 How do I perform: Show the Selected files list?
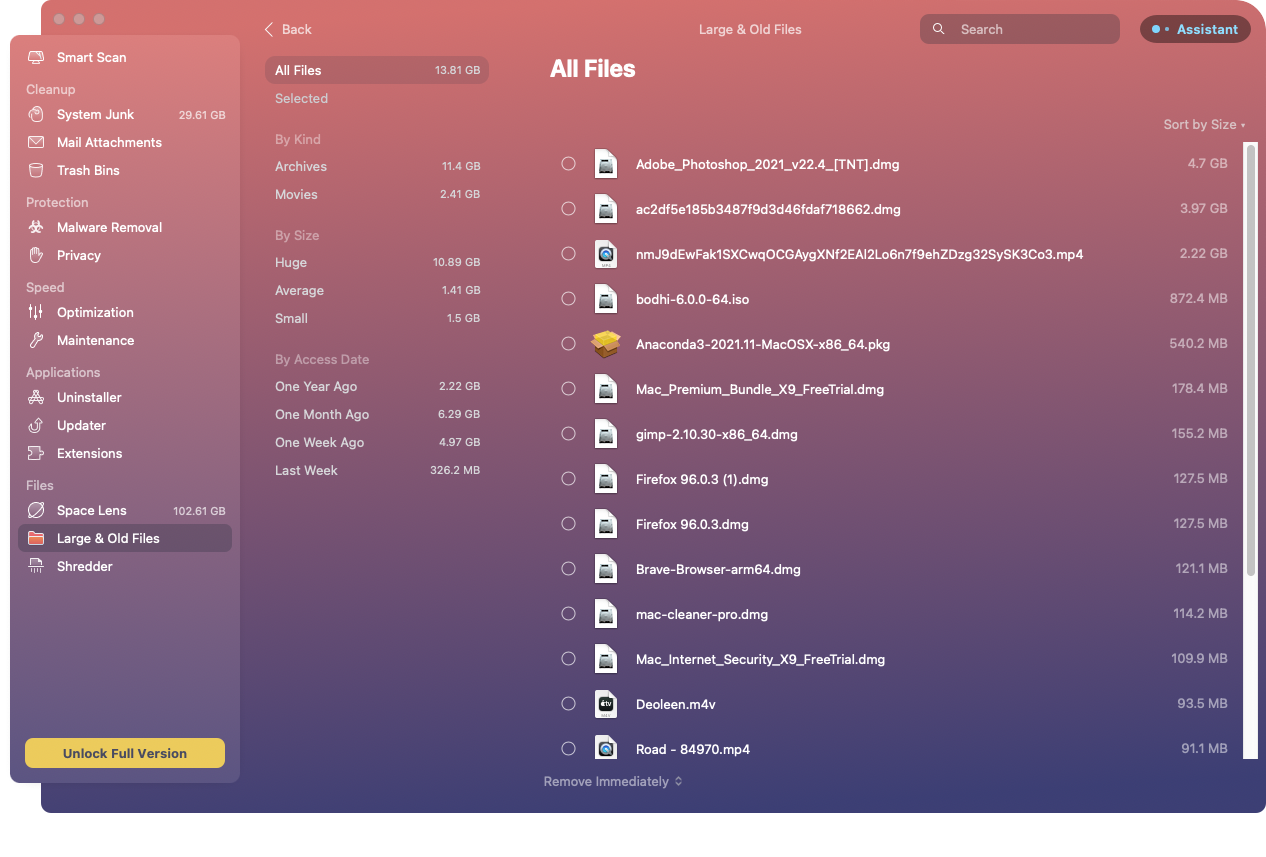click(x=377, y=99)
